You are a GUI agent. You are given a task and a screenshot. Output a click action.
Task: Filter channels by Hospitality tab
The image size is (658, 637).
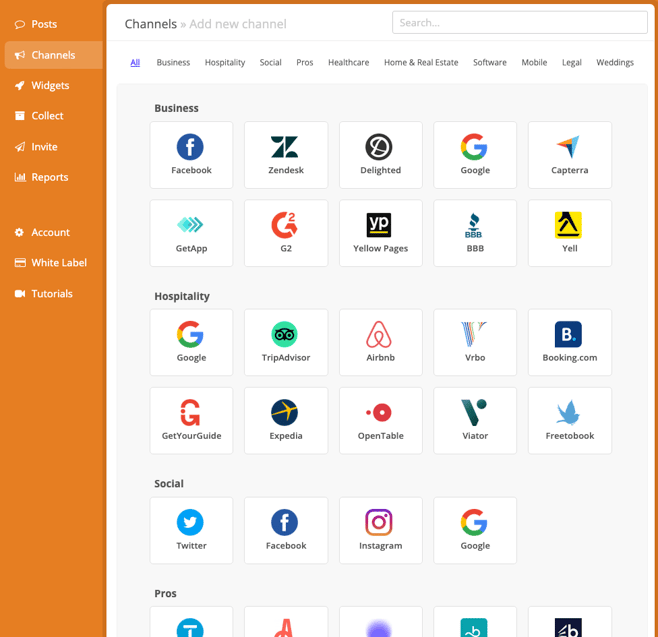click(225, 63)
